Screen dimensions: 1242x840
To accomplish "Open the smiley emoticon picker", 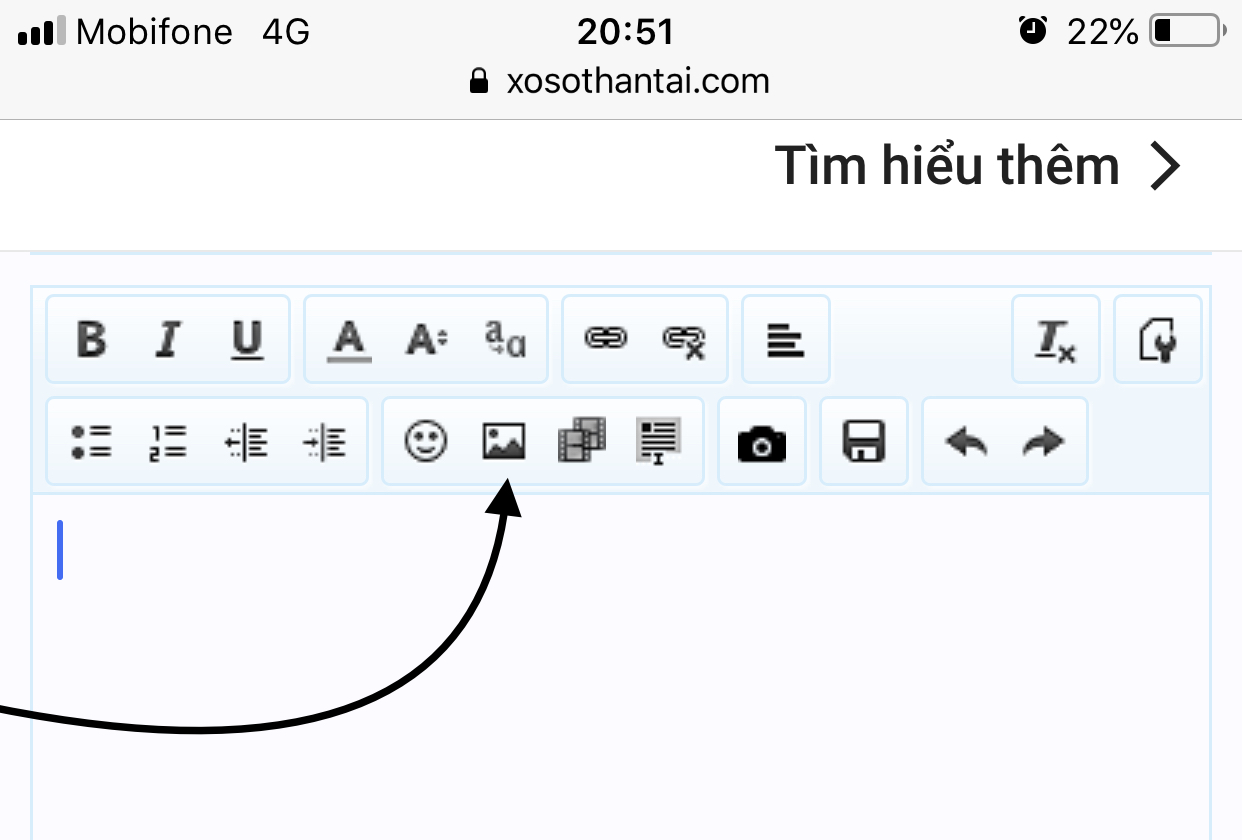I will click(x=426, y=441).
